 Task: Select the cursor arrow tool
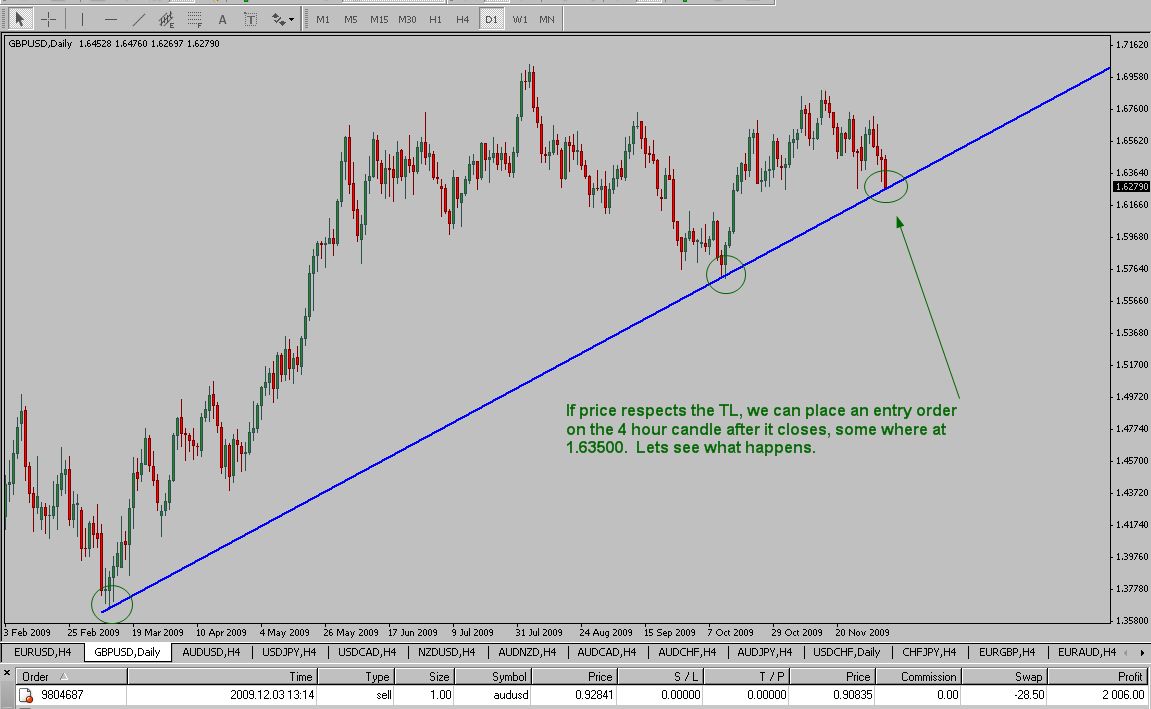click(x=21, y=19)
